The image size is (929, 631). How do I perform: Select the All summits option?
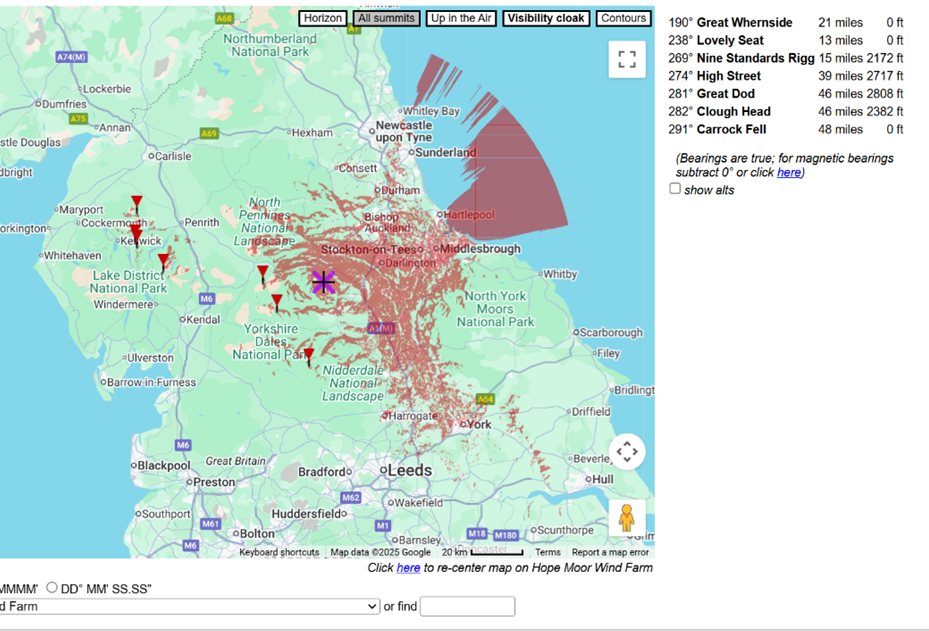(x=385, y=19)
